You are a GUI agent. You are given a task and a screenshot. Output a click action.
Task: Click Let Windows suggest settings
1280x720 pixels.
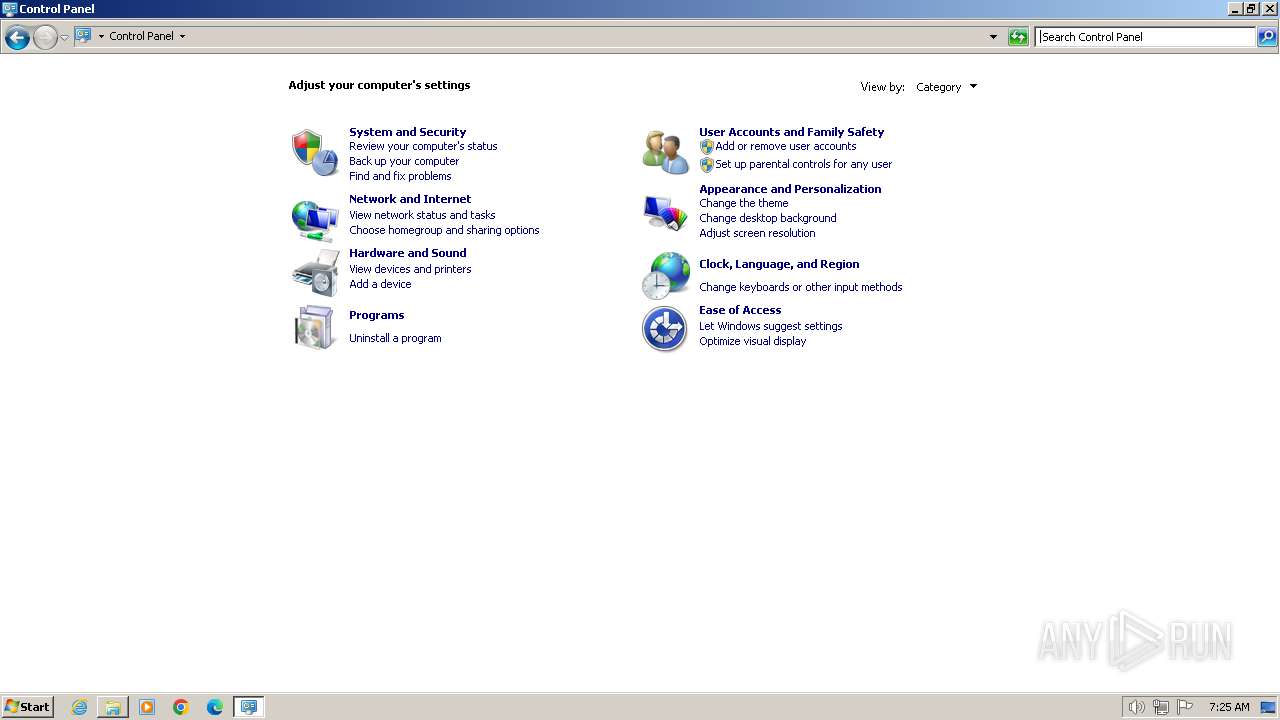[x=771, y=326]
